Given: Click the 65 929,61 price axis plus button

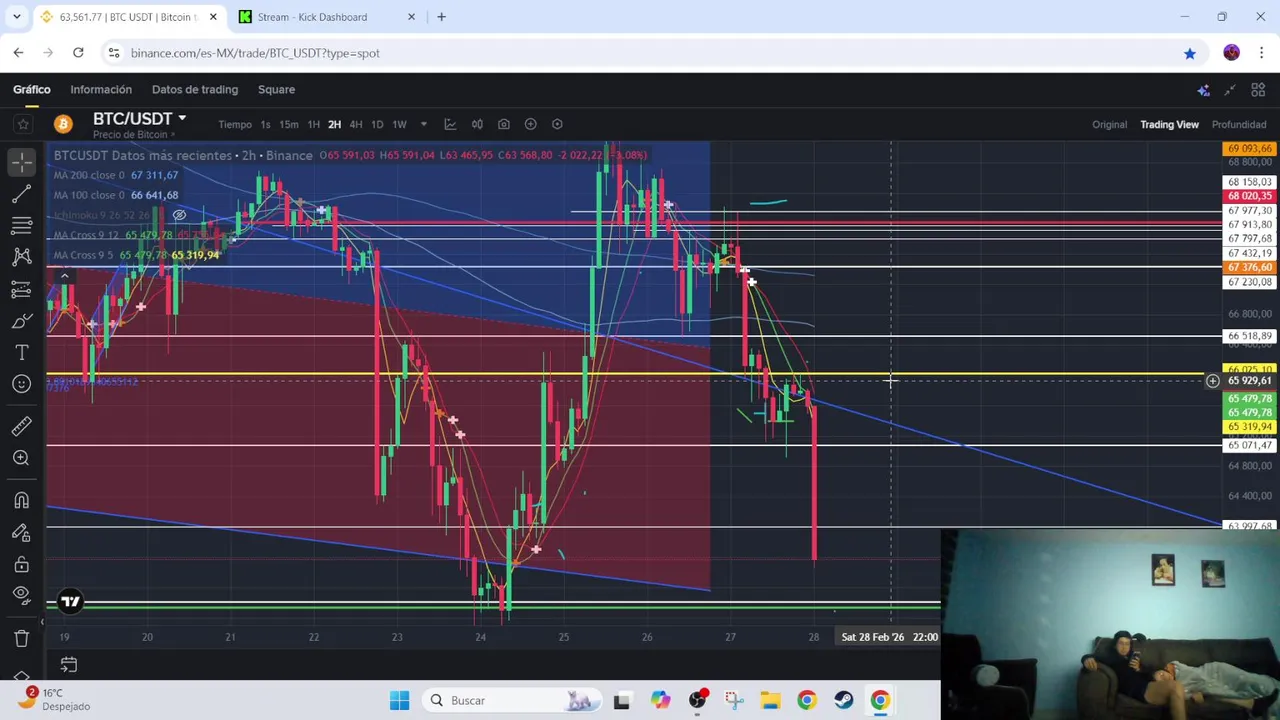Looking at the screenshot, I should click(x=1212, y=381).
